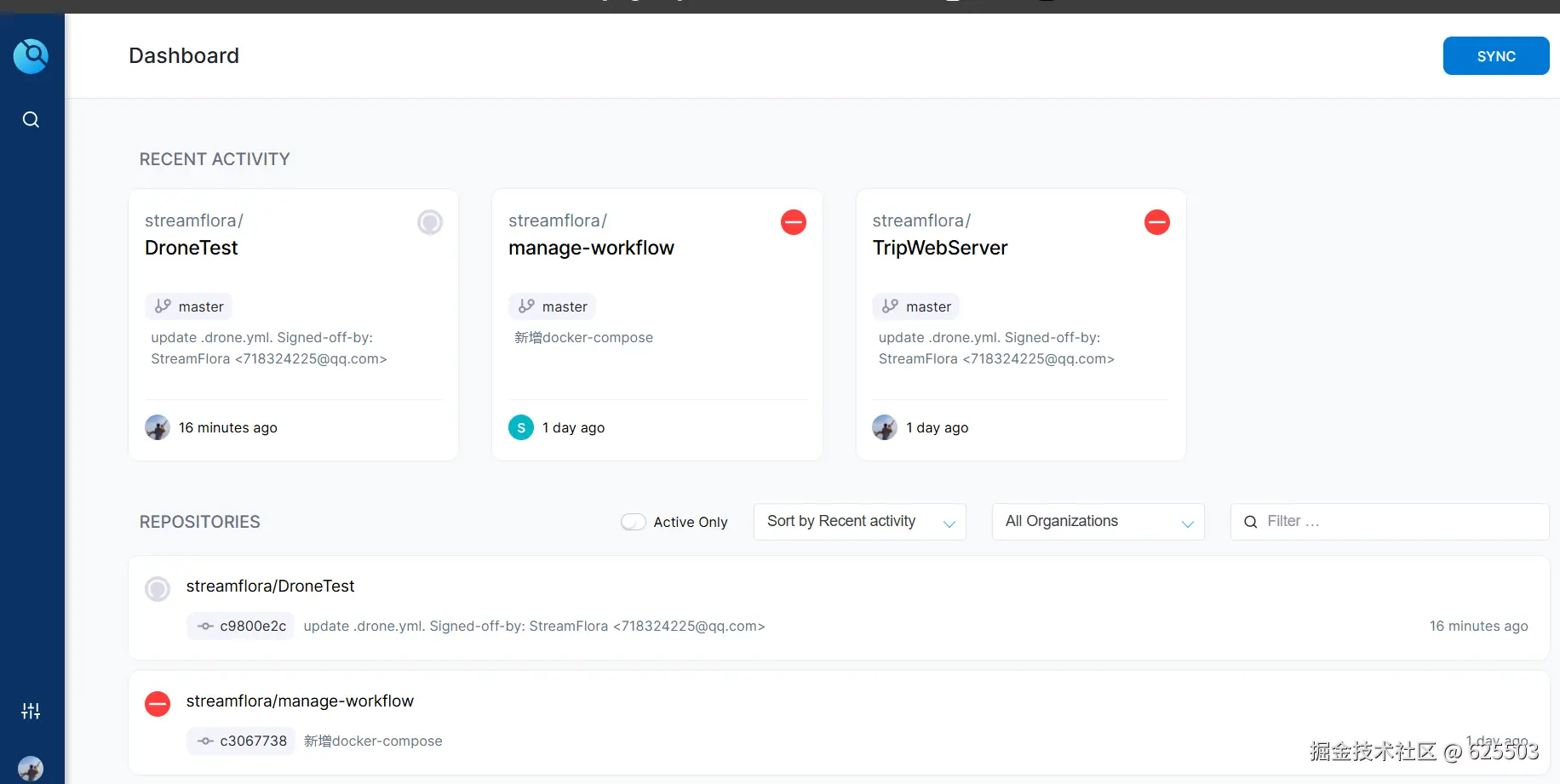Click the commit message on TripWebServer card
The width and height of the screenshot is (1560, 784).
click(x=997, y=348)
